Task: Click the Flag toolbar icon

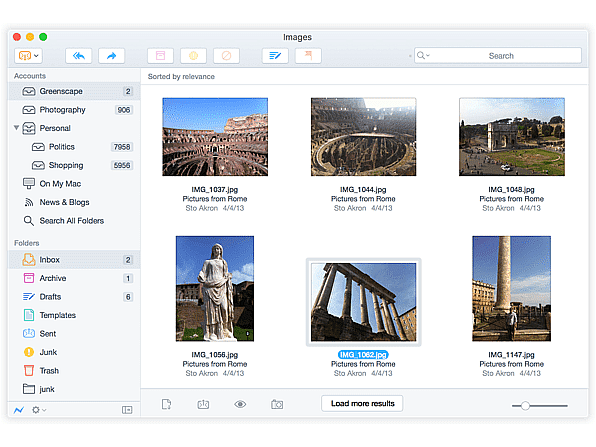Action: (x=308, y=56)
